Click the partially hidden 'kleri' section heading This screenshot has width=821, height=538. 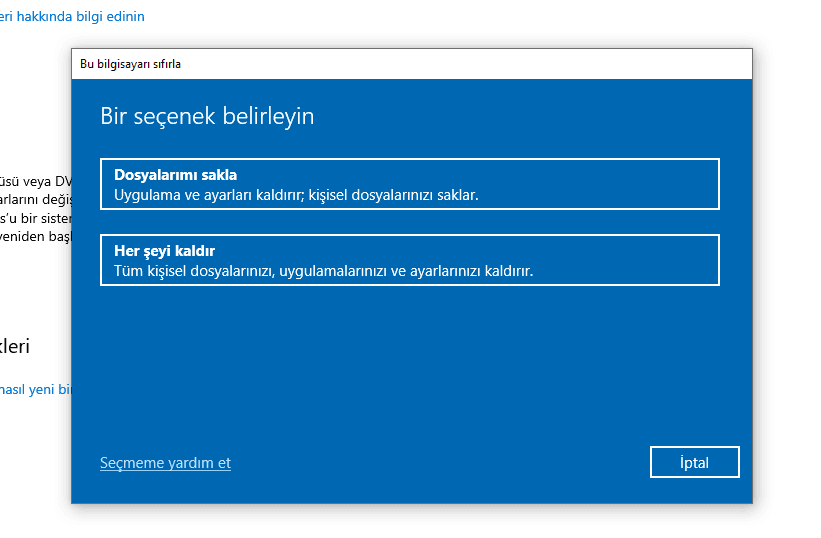18,346
